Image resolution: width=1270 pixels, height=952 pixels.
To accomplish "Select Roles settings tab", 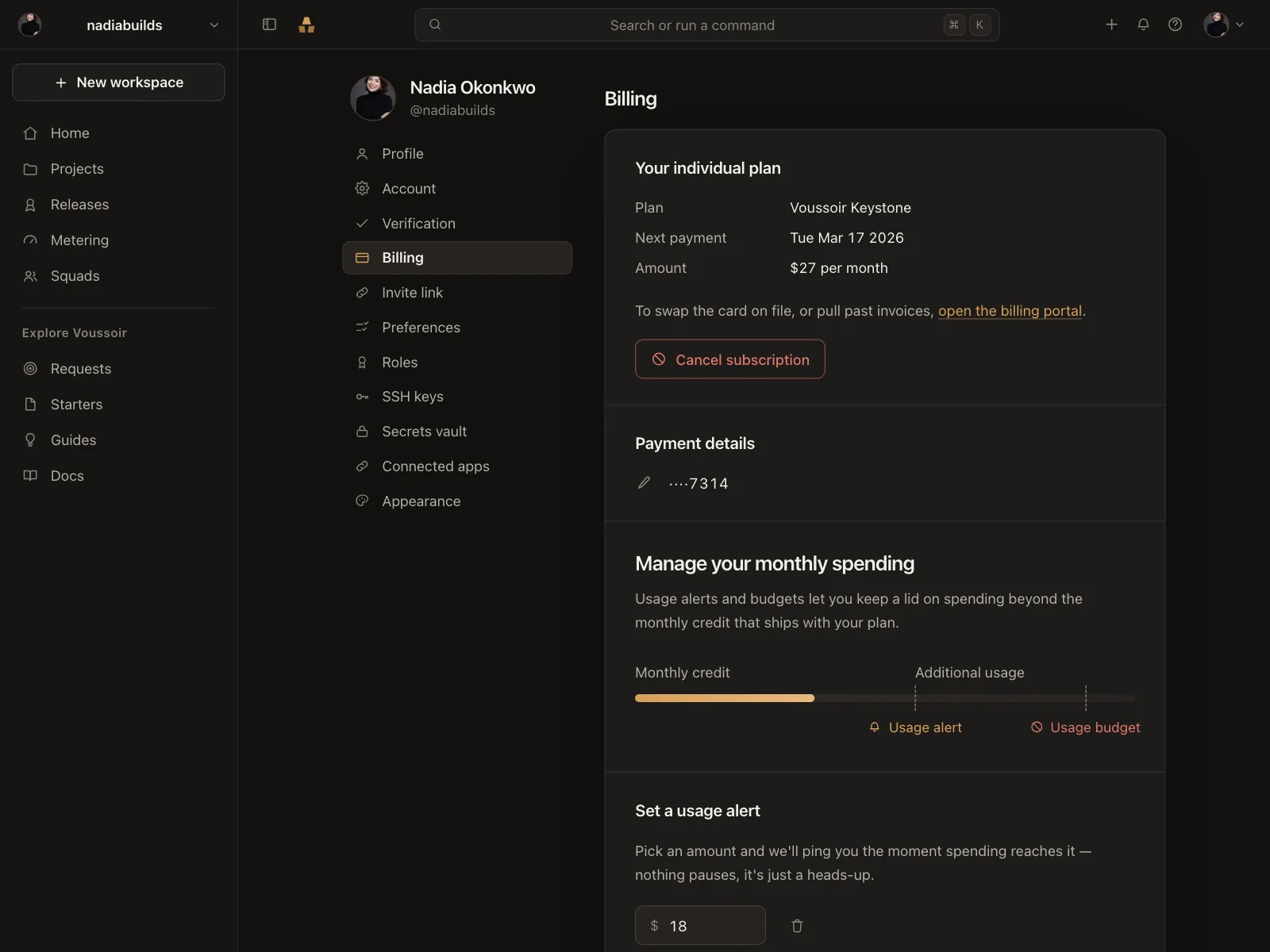I will 457,363.
